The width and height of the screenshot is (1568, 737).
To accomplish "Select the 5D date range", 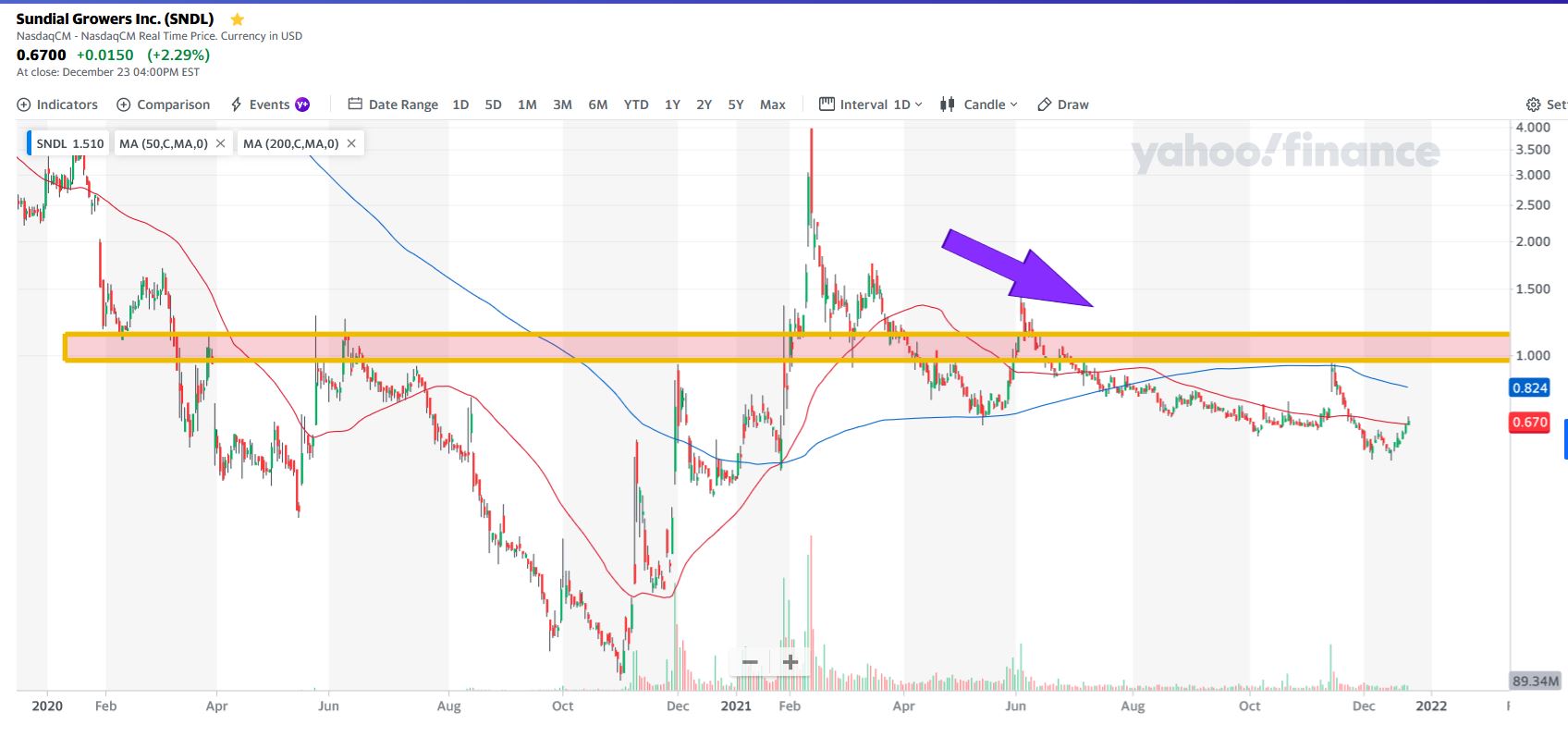I will [494, 104].
